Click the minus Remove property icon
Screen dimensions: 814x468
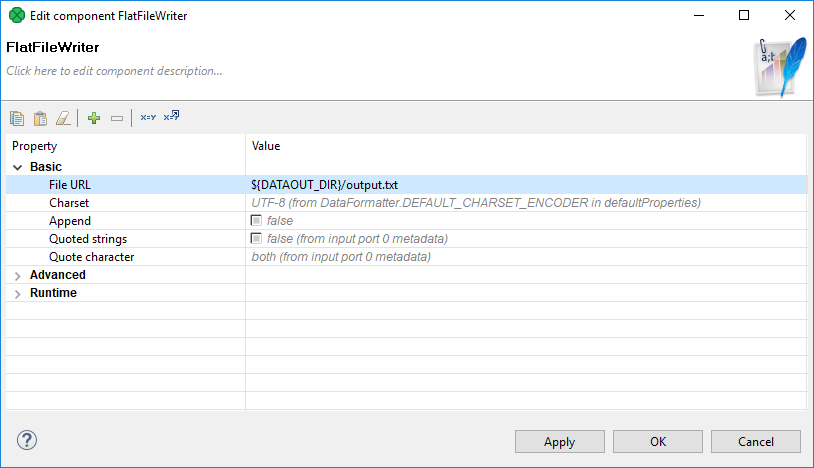[117, 118]
